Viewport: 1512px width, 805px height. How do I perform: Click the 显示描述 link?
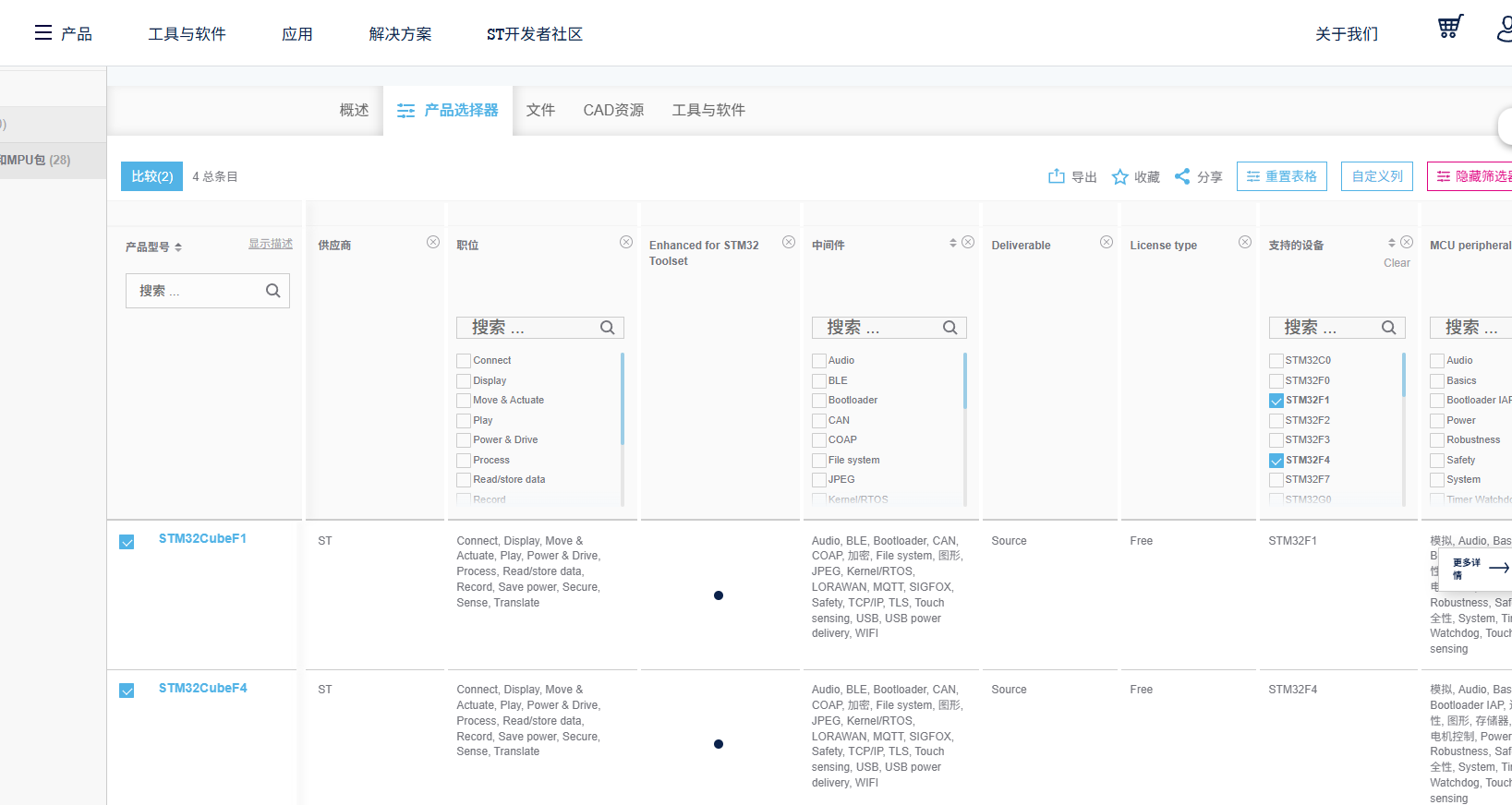click(271, 244)
